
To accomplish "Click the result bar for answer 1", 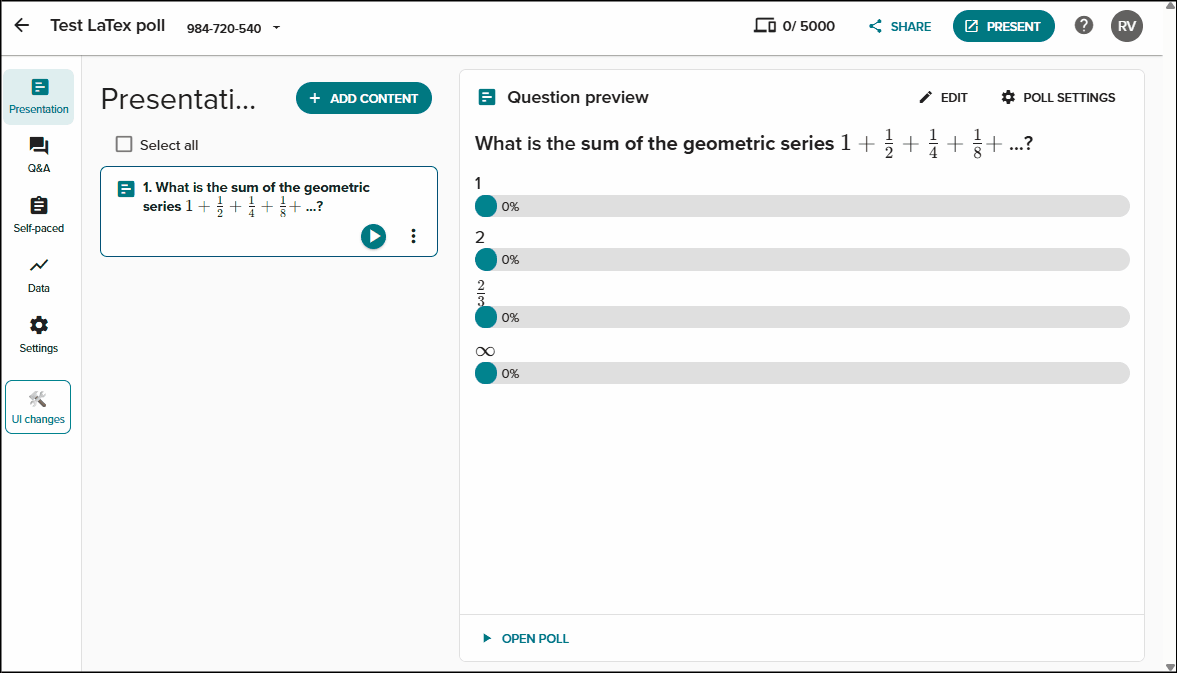I will click(x=802, y=206).
